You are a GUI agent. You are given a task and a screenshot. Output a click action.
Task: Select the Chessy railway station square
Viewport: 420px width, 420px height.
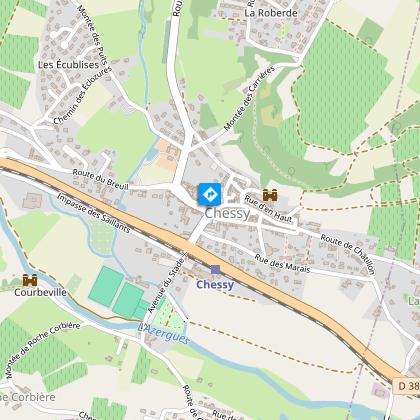216,269
